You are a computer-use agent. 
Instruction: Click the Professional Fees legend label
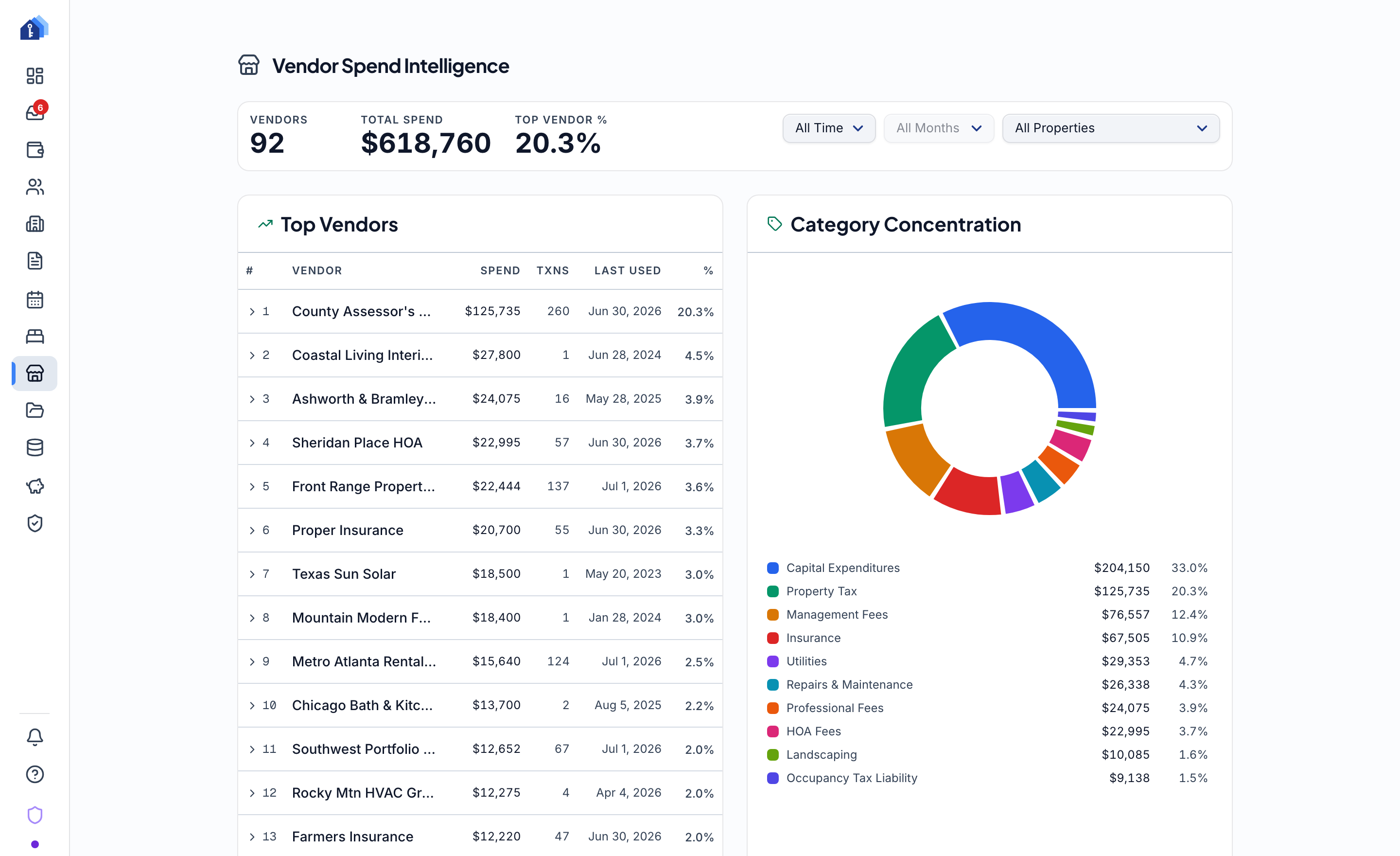(835, 708)
